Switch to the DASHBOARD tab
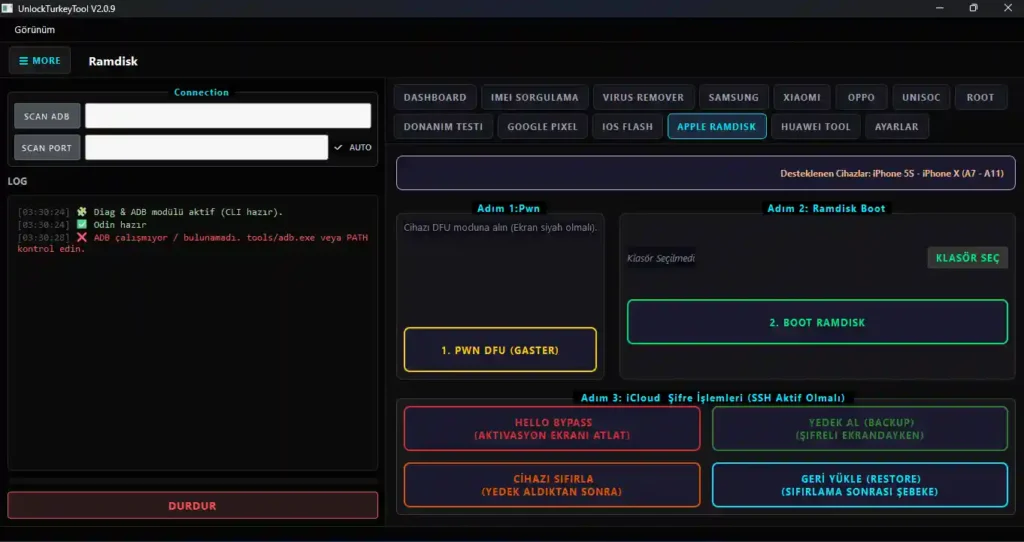 point(435,97)
